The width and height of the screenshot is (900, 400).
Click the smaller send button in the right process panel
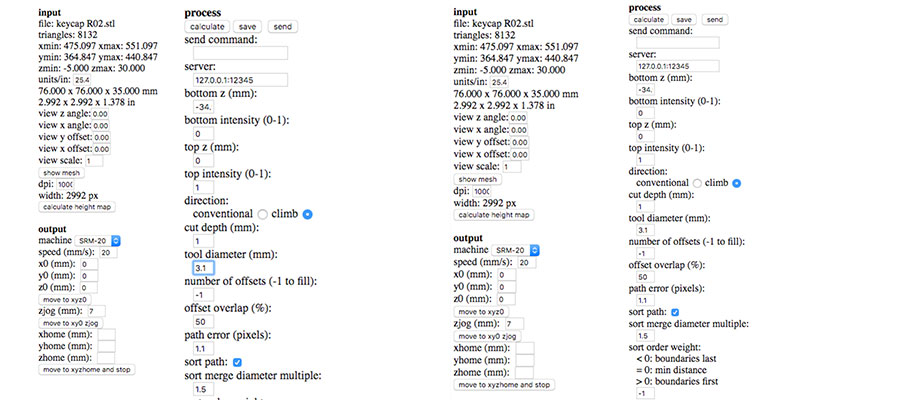click(715, 19)
